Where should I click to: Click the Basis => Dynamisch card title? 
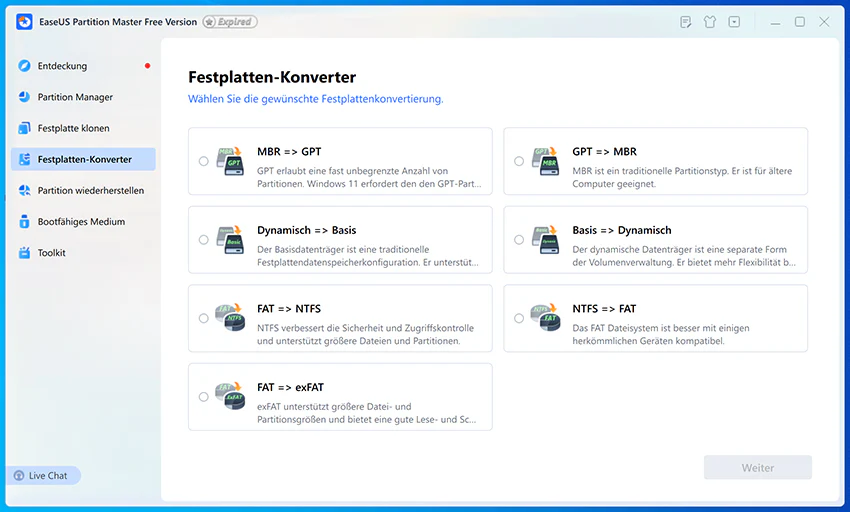point(622,230)
